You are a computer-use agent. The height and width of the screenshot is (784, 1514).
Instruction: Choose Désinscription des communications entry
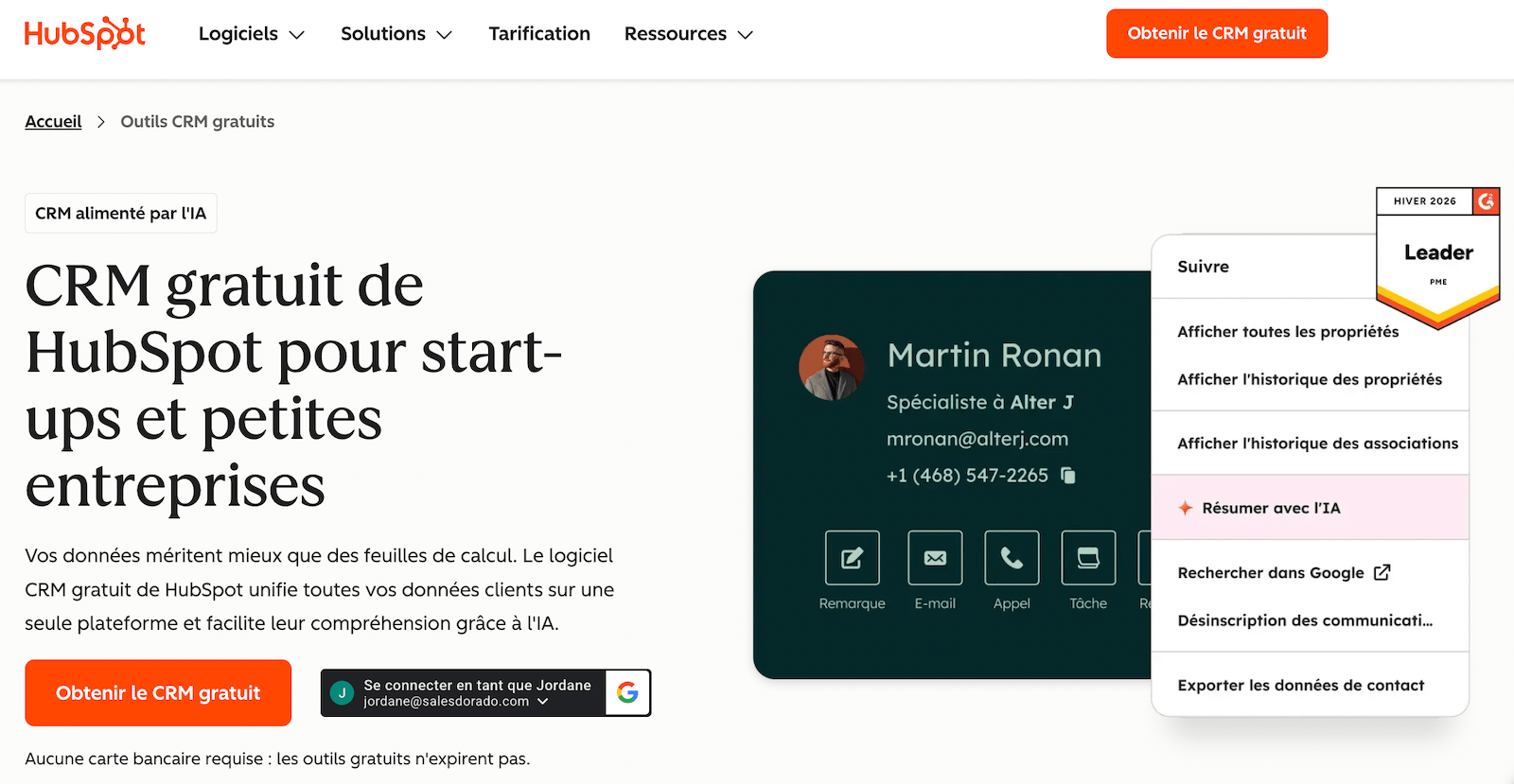(1305, 620)
